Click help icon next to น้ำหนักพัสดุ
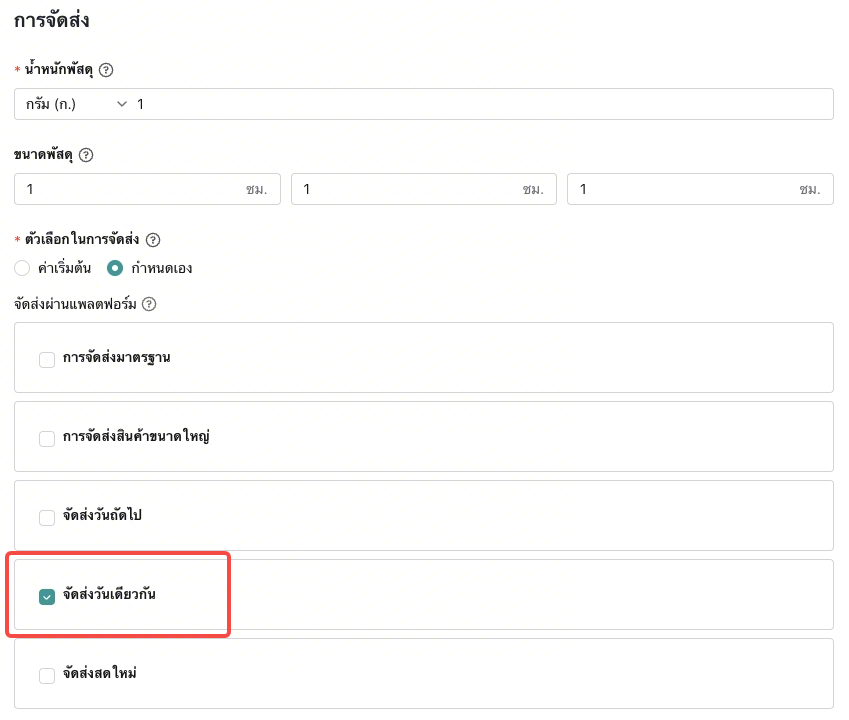The width and height of the screenshot is (849, 720). 107,70
